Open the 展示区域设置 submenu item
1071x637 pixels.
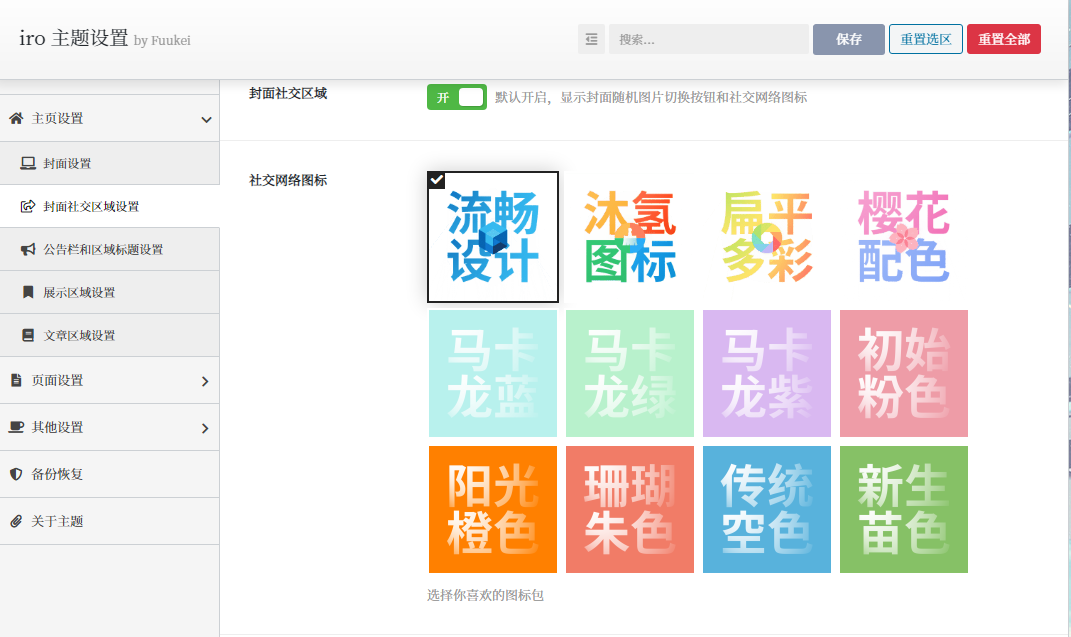tap(109, 292)
